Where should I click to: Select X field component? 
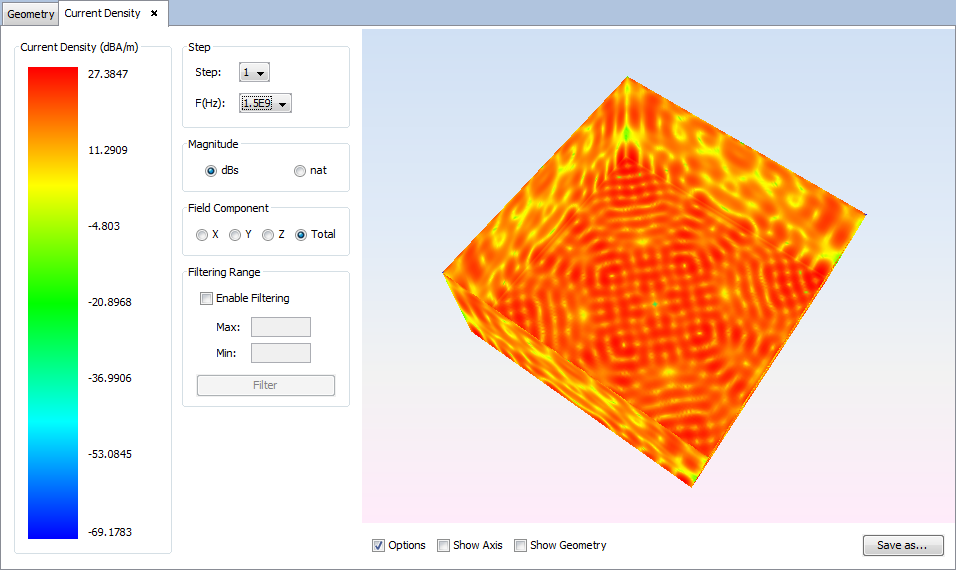tap(202, 235)
